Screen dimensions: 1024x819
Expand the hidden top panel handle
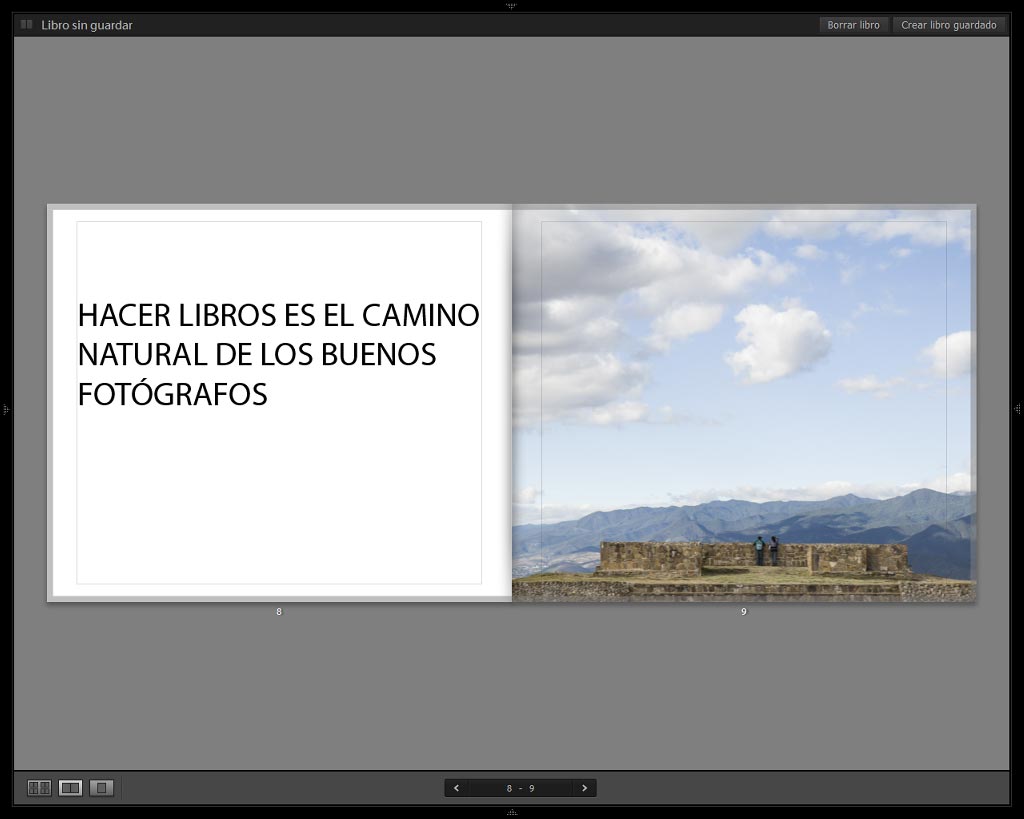click(x=511, y=5)
